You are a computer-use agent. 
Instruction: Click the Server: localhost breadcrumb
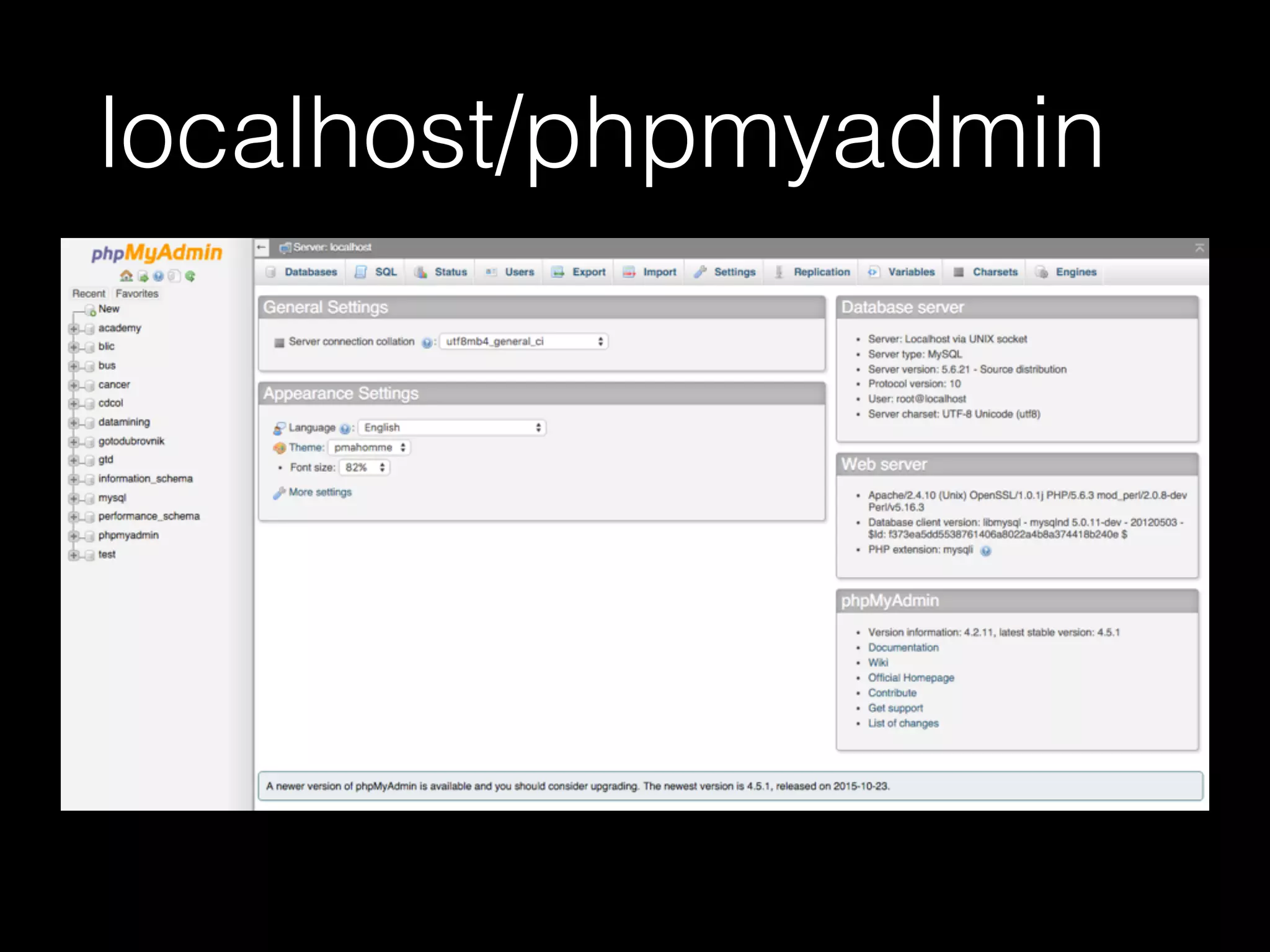[x=332, y=247]
